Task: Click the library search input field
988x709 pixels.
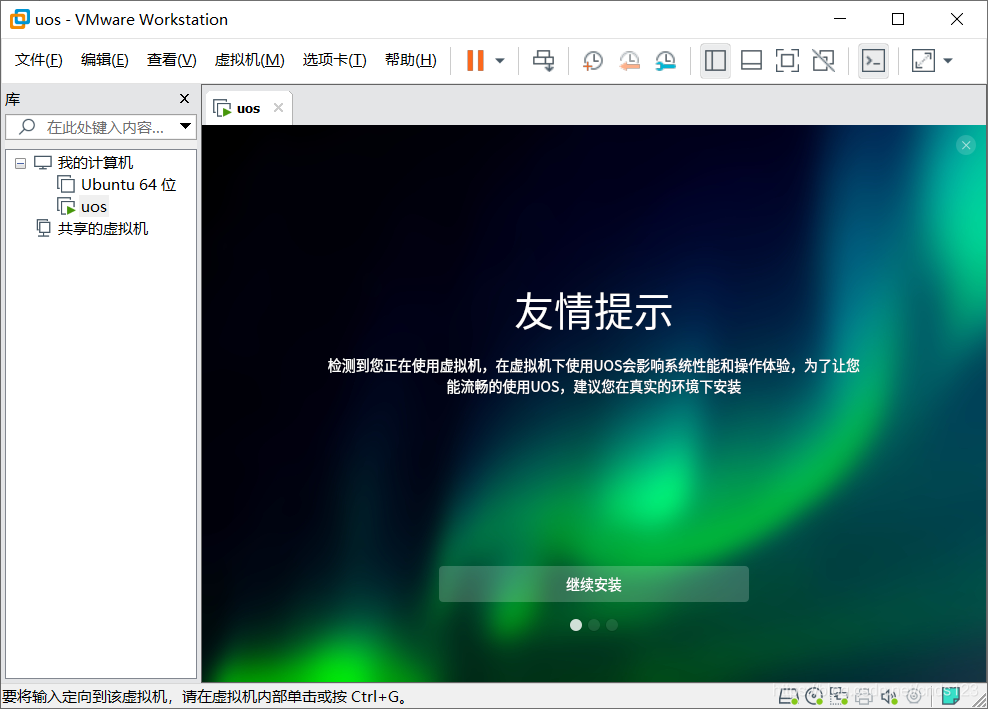Action: [x=101, y=127]
